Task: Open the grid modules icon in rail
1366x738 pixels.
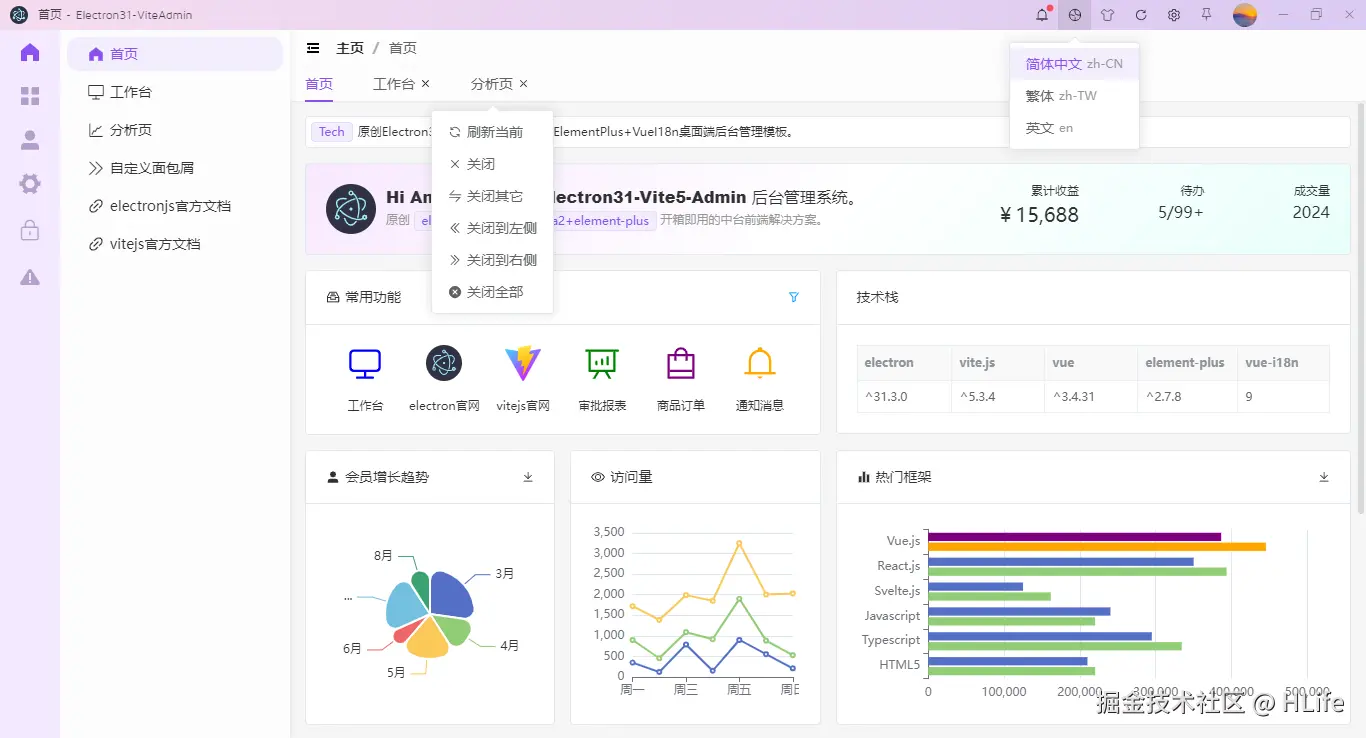Action: 30,96
